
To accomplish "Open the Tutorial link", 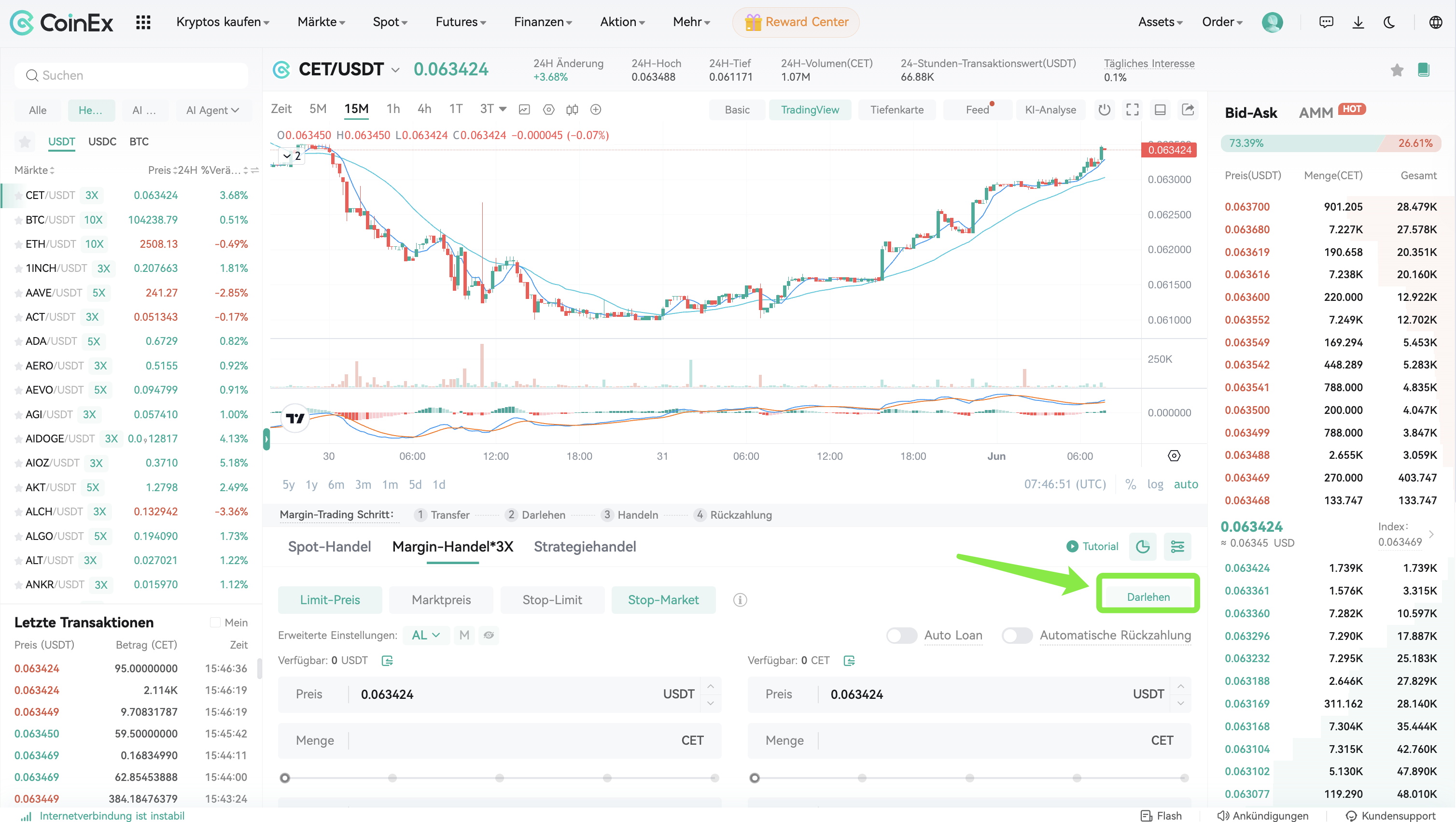I will click(1092, 546).
